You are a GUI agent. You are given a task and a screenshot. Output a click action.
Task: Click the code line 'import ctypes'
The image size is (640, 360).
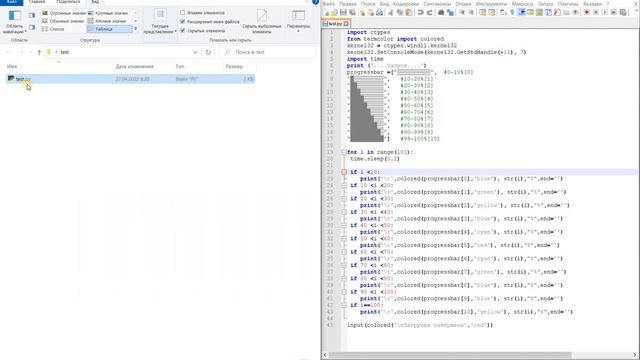368,32
